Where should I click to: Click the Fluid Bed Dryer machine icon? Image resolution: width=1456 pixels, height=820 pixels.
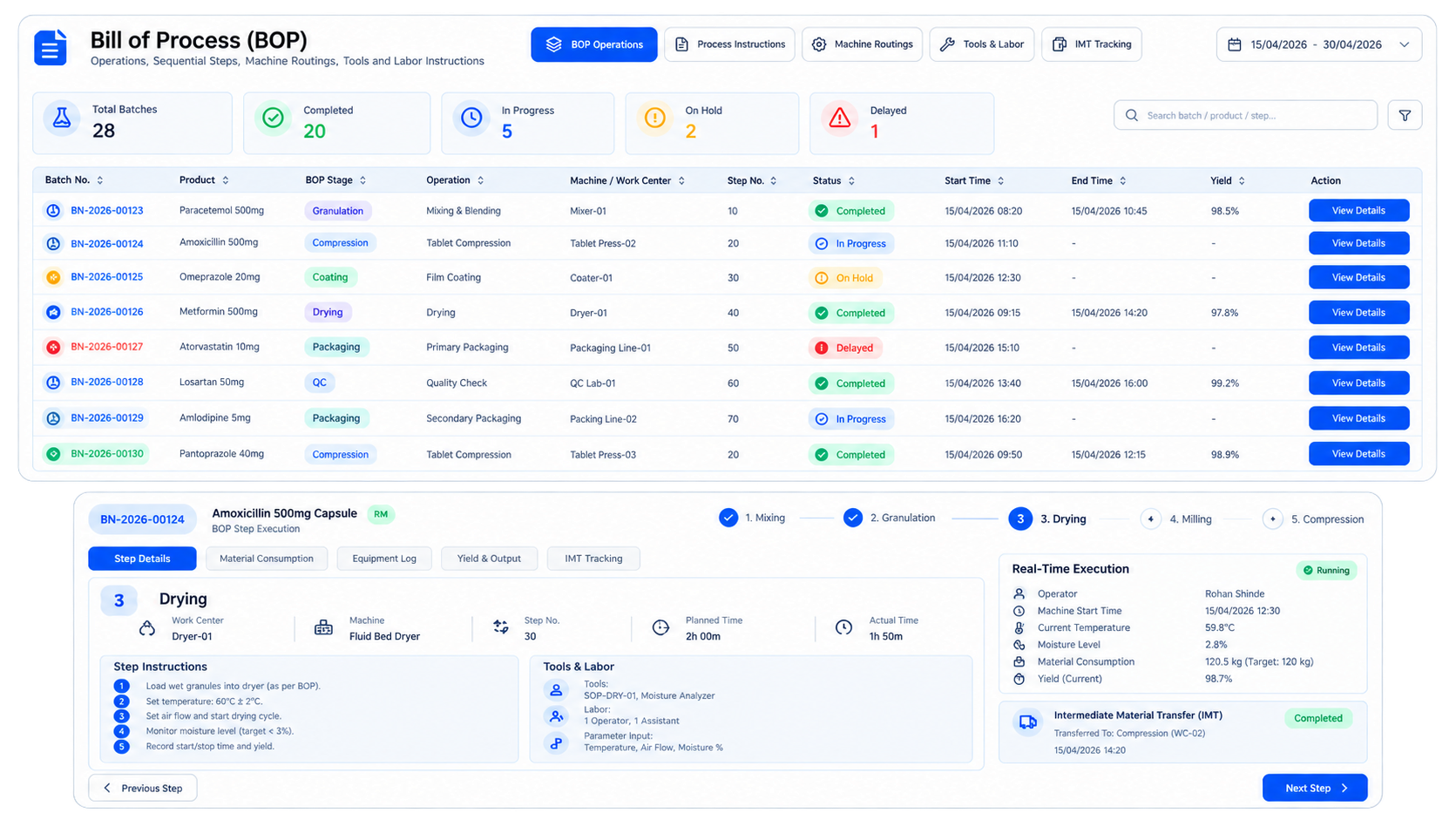[x=323, y=628]
